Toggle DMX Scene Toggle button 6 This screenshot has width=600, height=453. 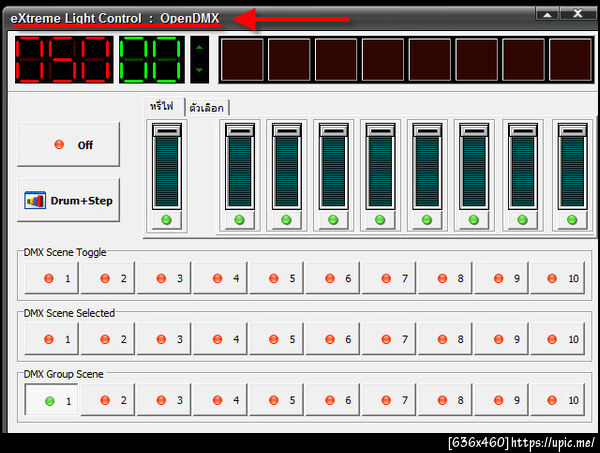pos(333,278)
